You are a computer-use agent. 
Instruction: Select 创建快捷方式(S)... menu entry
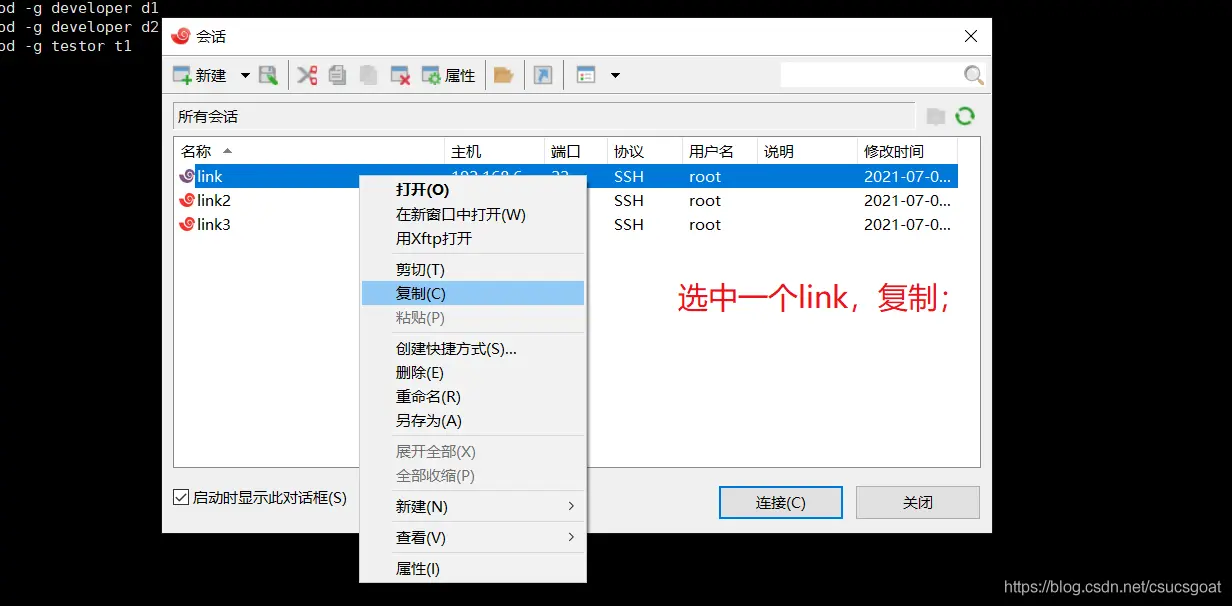tap(472, 348)
